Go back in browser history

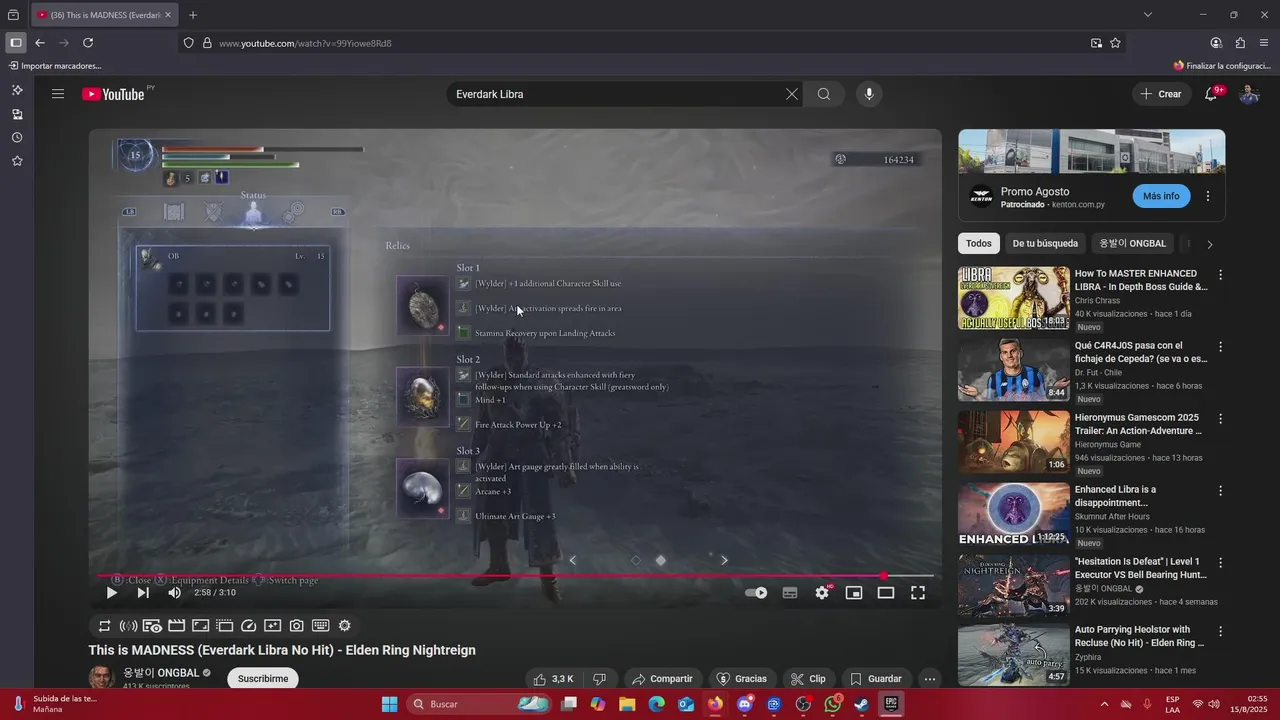coord(40,43)
